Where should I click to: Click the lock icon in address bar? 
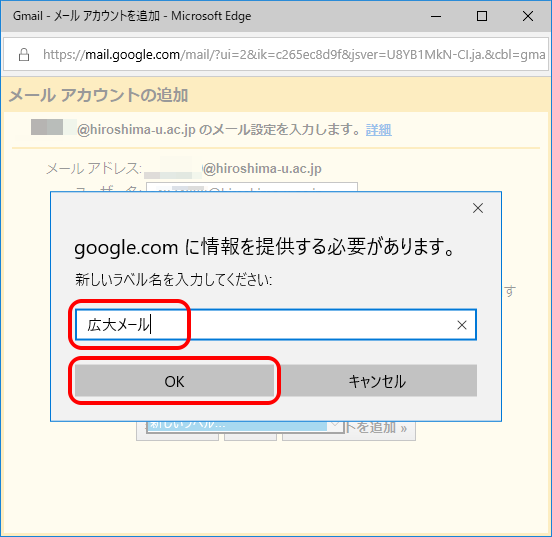(24, 55)
